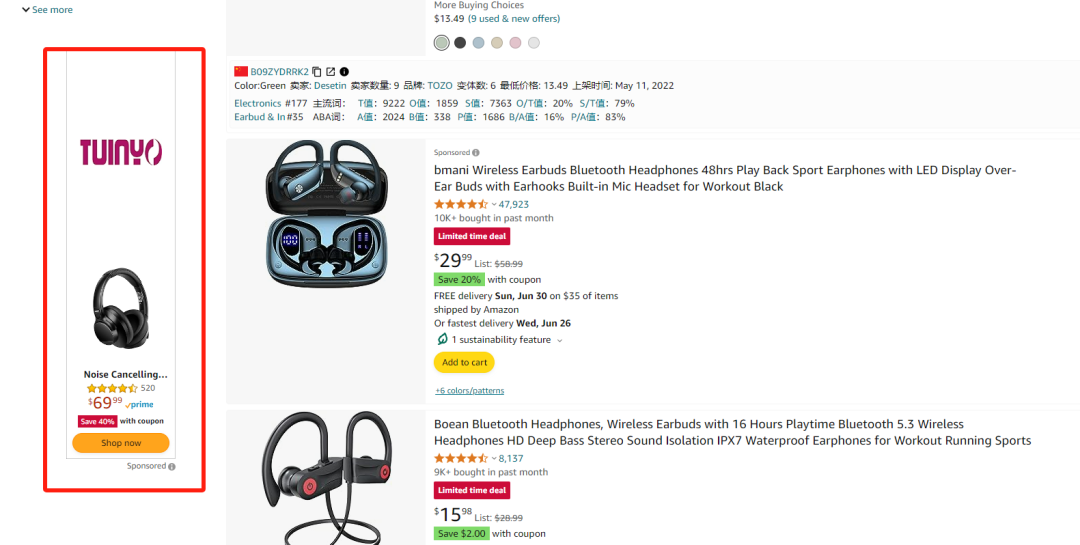Click the Sponsored info icon on bmani listing
Image resolution: width=1080 pixels, height=545 pixels.
pyautogui.click(x=475, y=153)
